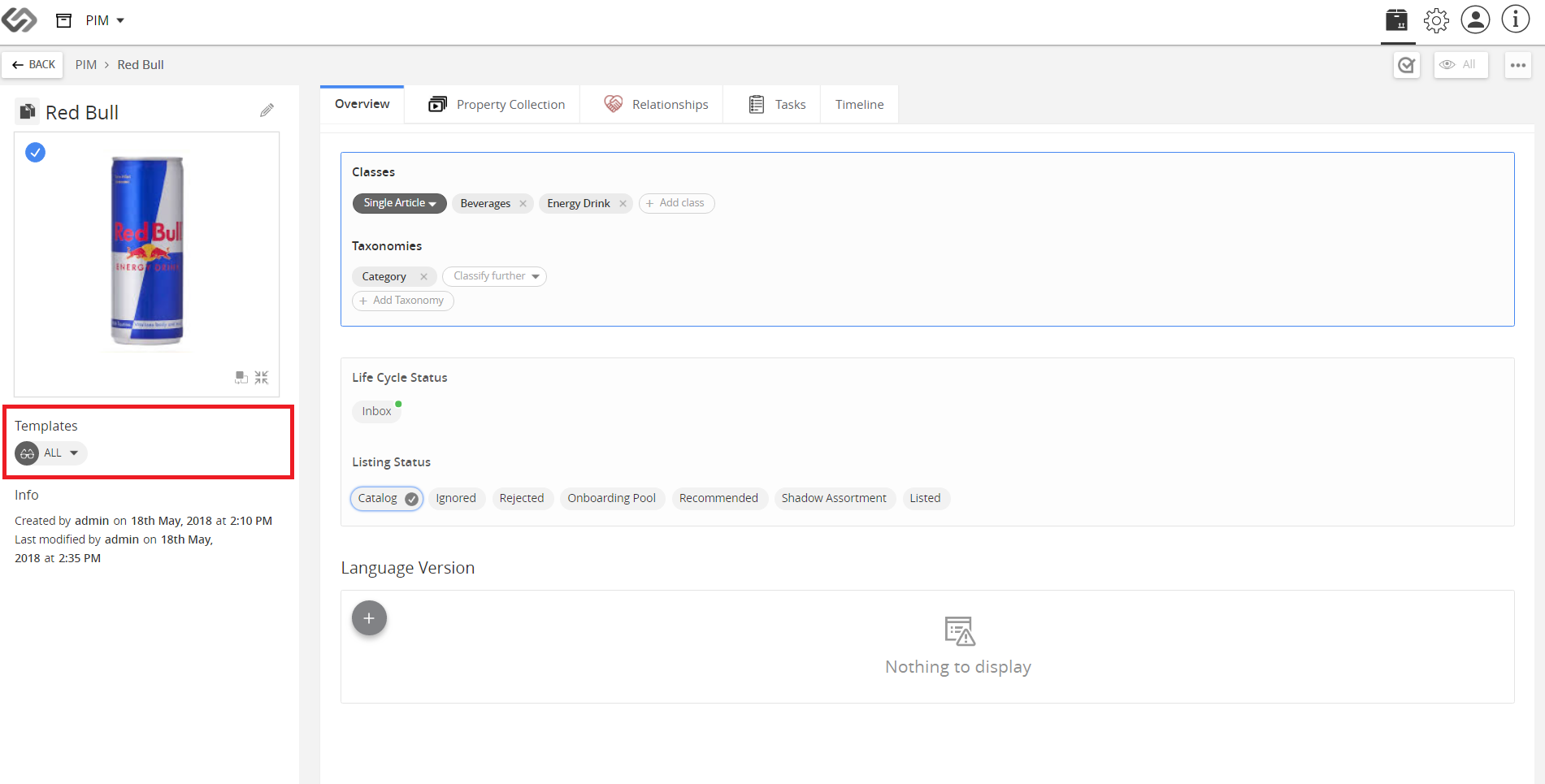The image size is (1545, 784).
Task: Toggle the Catalog listing status
Action: (387, 498)
